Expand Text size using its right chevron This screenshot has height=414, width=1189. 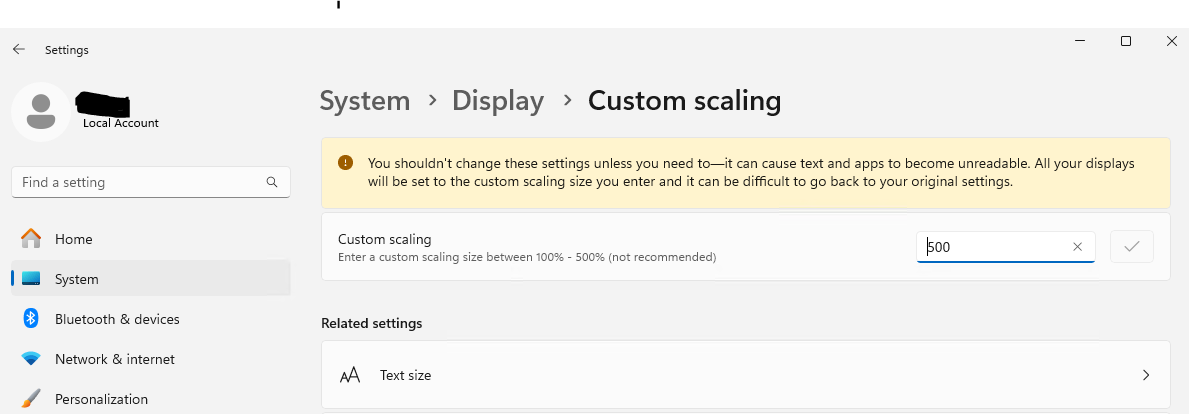point(1147,375)
